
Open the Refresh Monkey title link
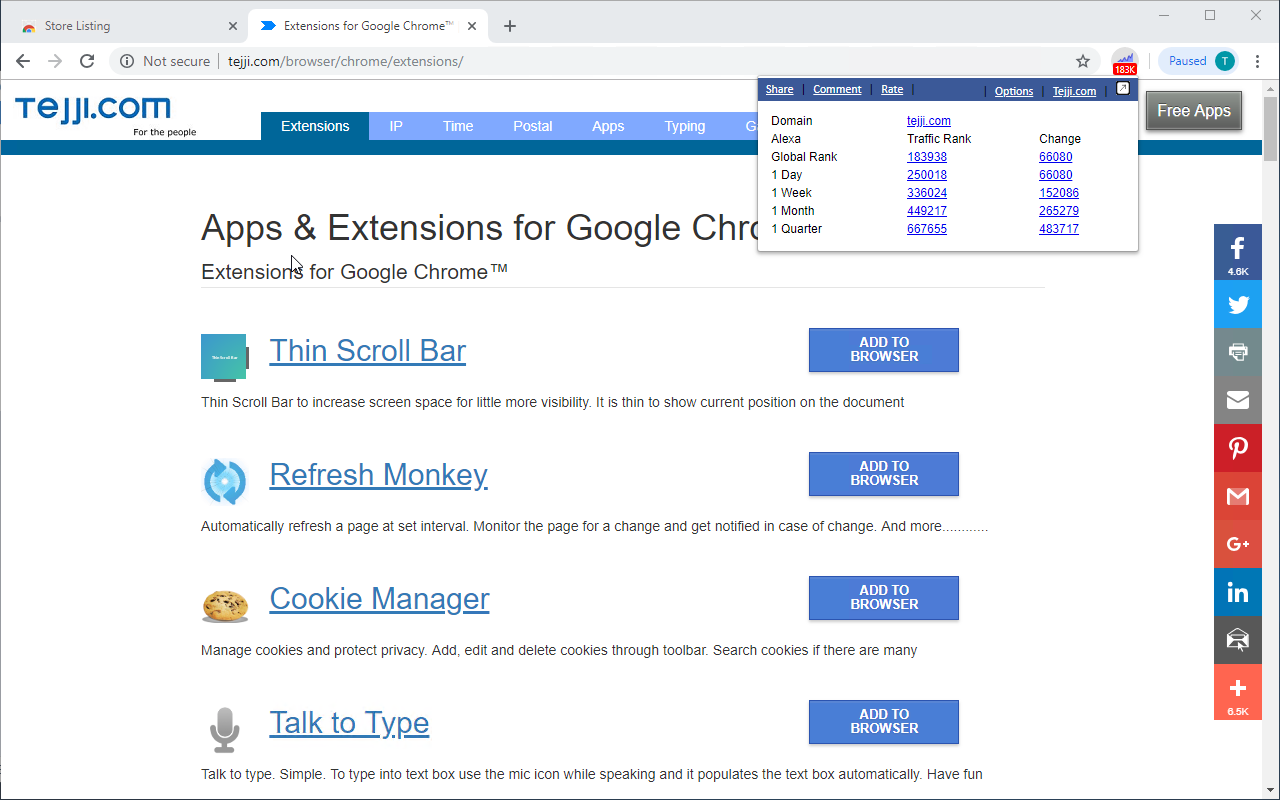pyautogui.click(x=379, y=475)
